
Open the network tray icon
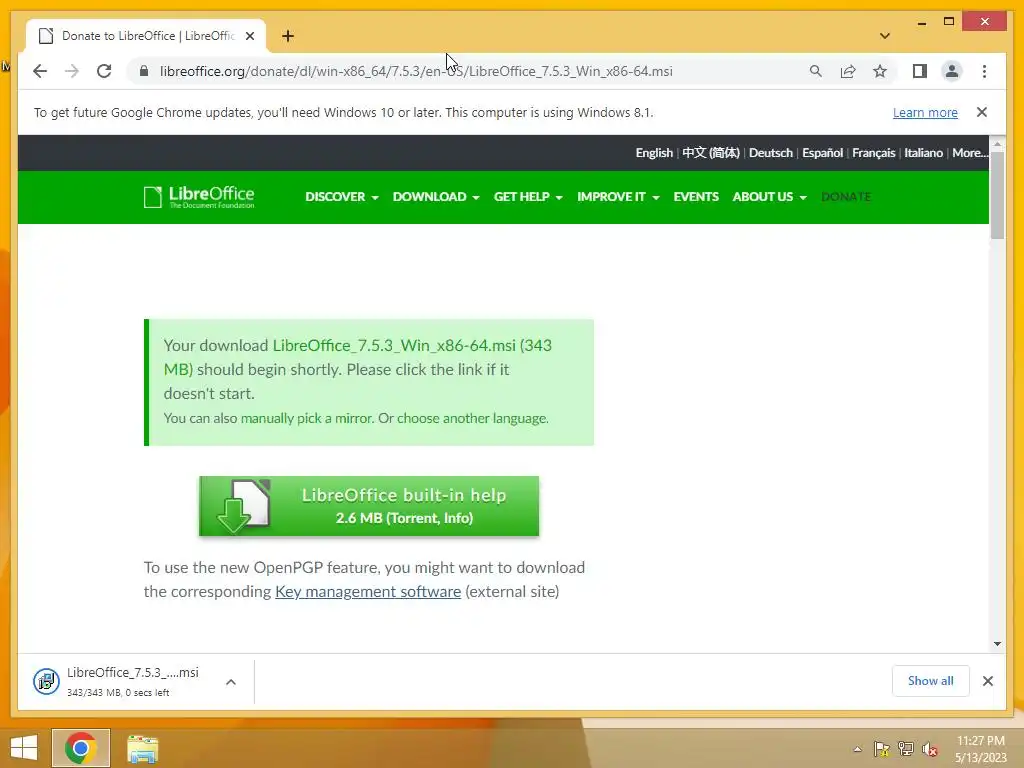tap(906, 749)
